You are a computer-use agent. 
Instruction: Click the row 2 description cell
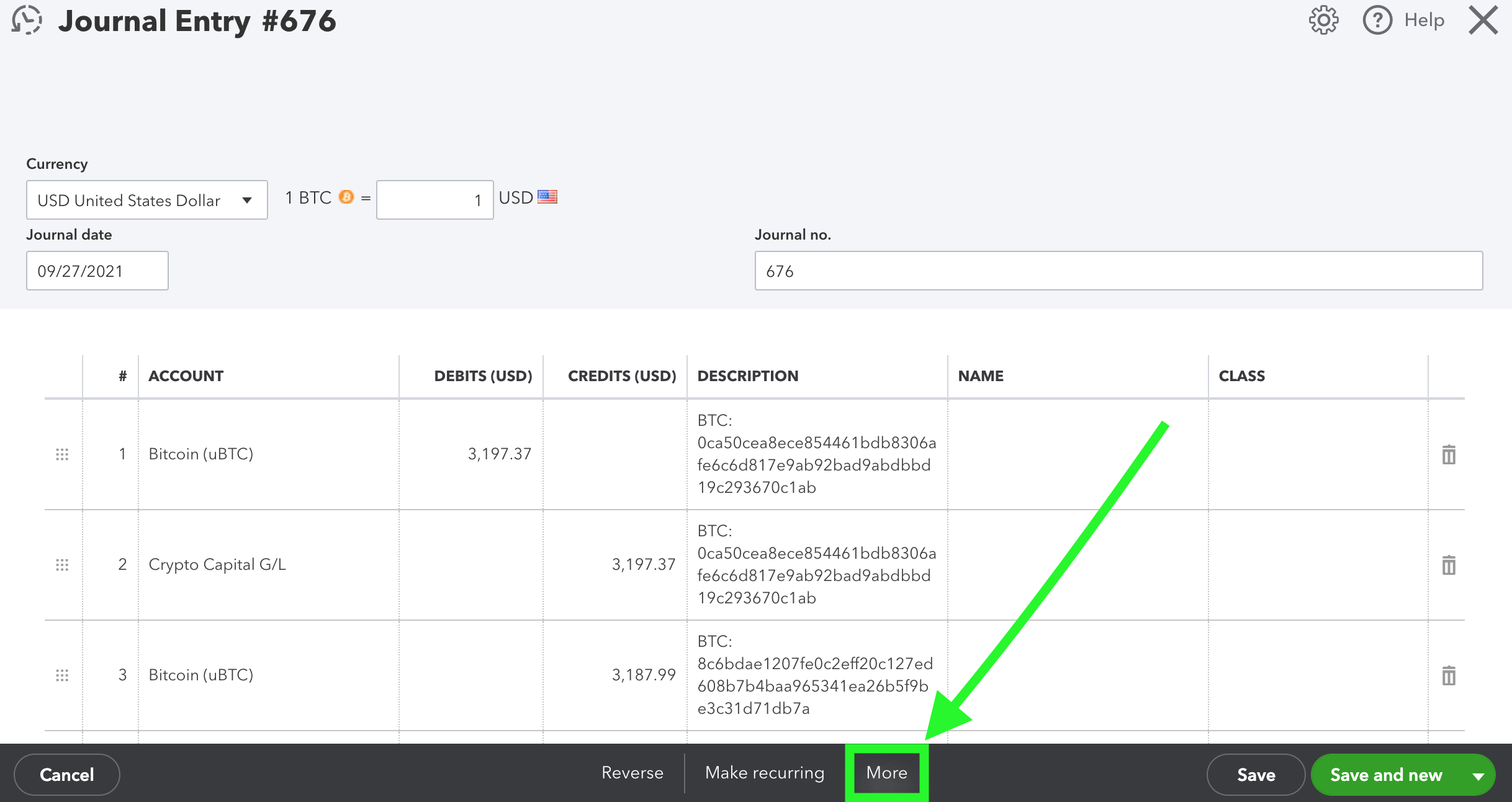[817, 565]
